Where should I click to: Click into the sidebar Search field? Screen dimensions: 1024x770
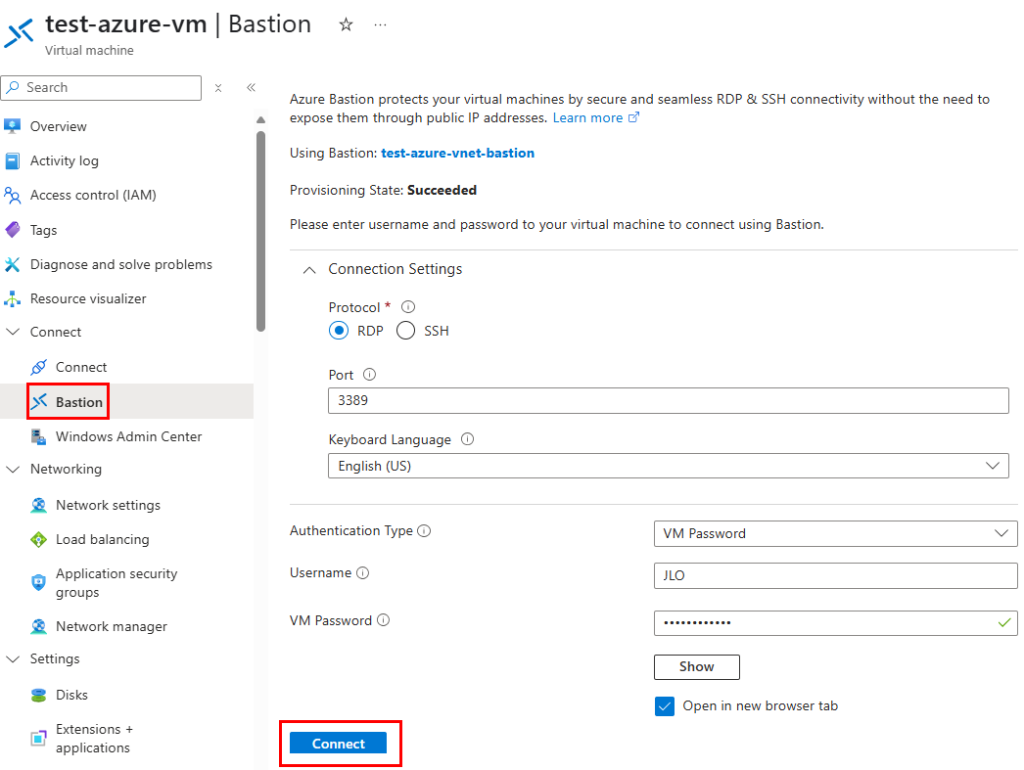[101, 88]
